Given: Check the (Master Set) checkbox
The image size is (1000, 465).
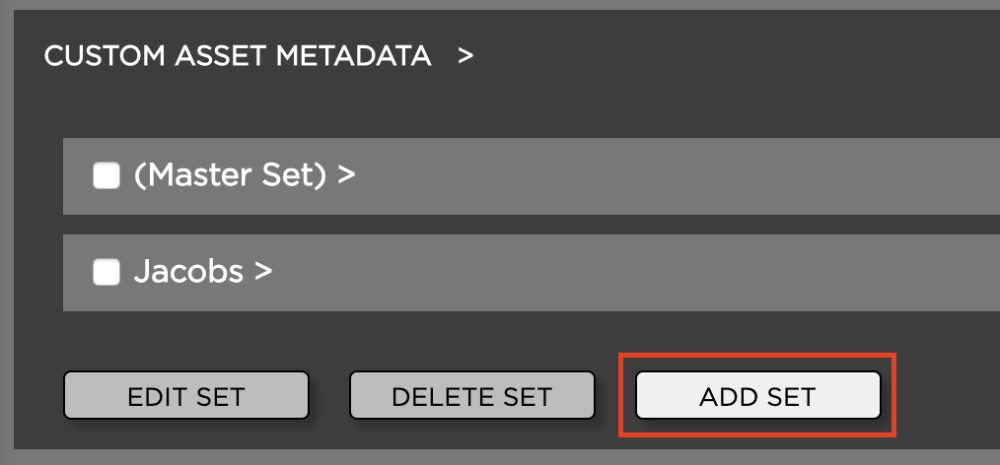Looking at the screenshot, I should [x=106, y=177].
